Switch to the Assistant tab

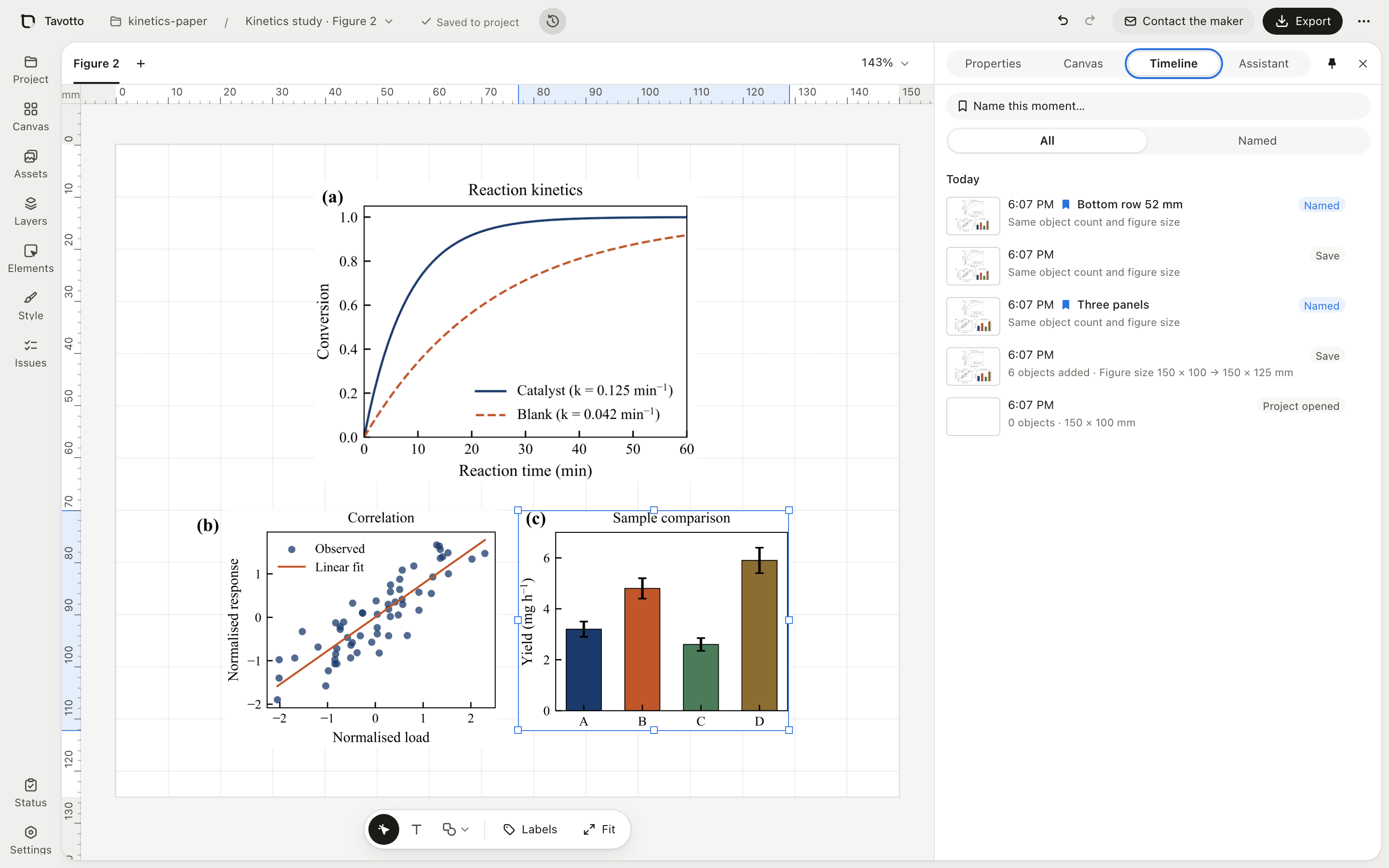[x=1263, y=64]
